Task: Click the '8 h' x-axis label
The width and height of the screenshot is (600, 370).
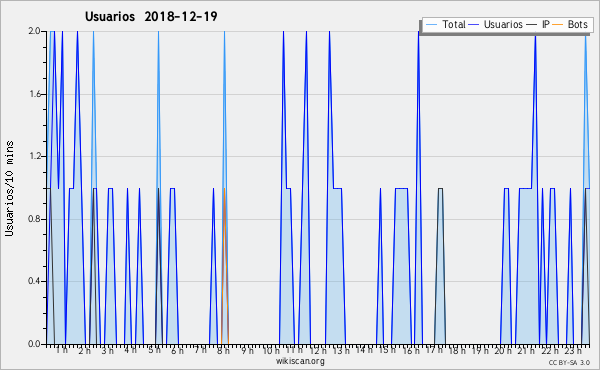Action: click(x=223, y=350)
